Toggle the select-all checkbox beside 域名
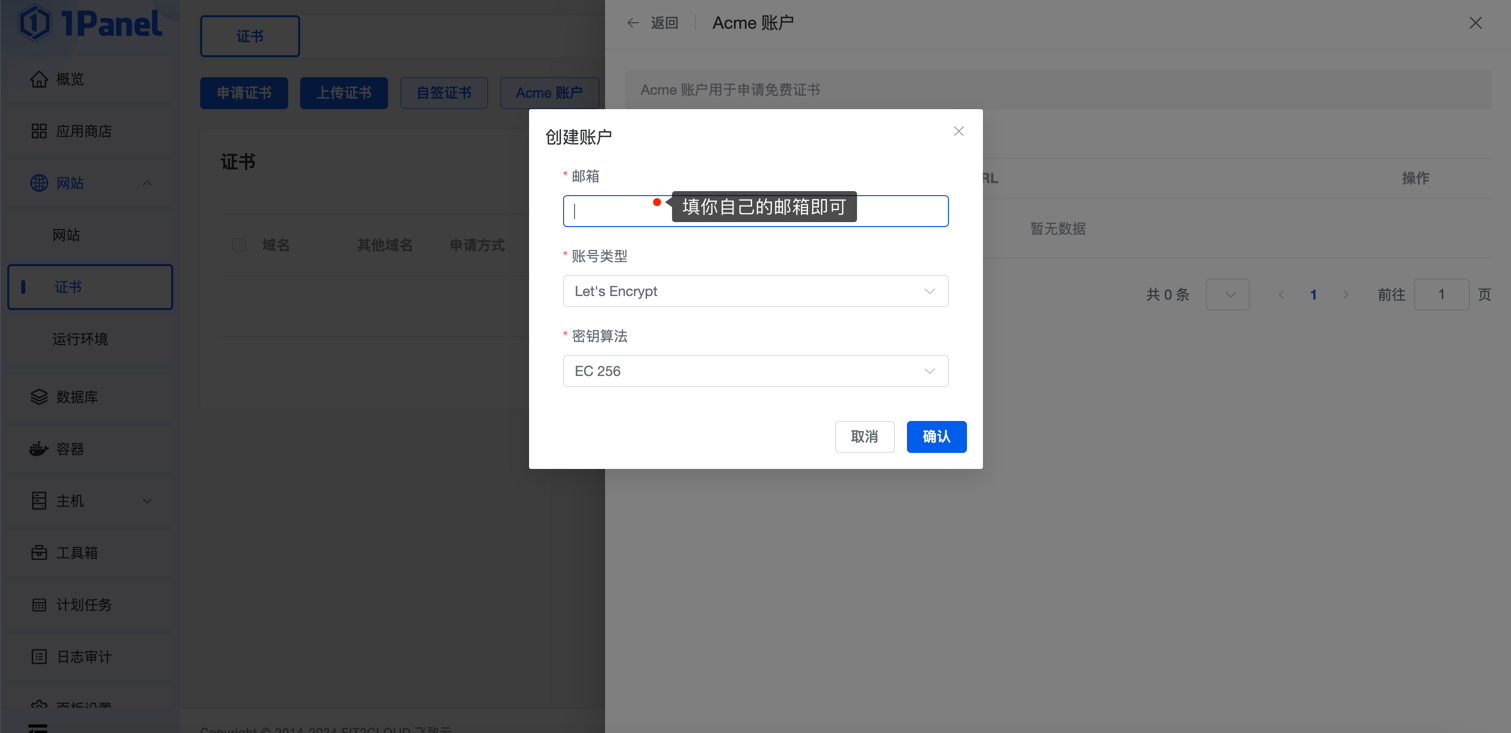Screen dimensions: 1511x733 click(x=239, y=245)
